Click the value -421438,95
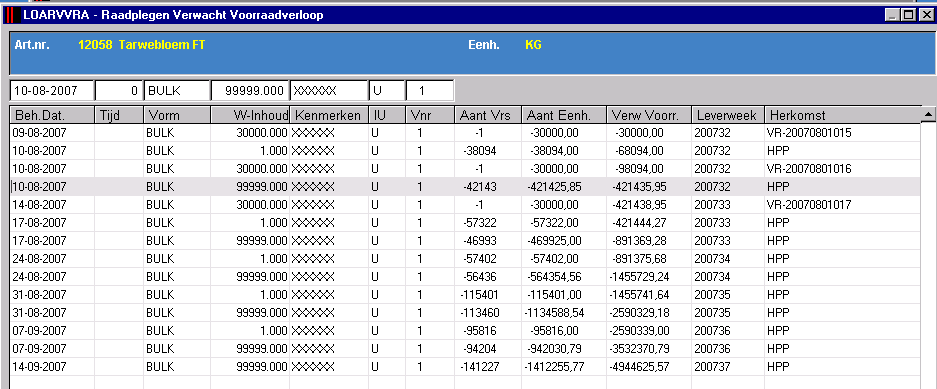The image size is (937, 389). [x=639, y=205]
